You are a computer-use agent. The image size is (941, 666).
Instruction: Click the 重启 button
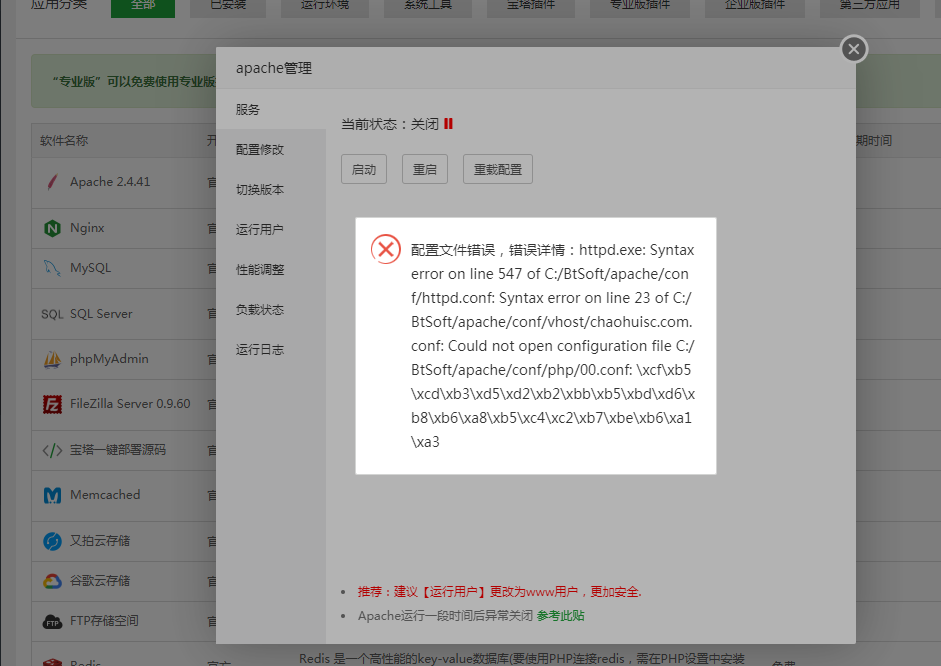[x=425, y=169]
